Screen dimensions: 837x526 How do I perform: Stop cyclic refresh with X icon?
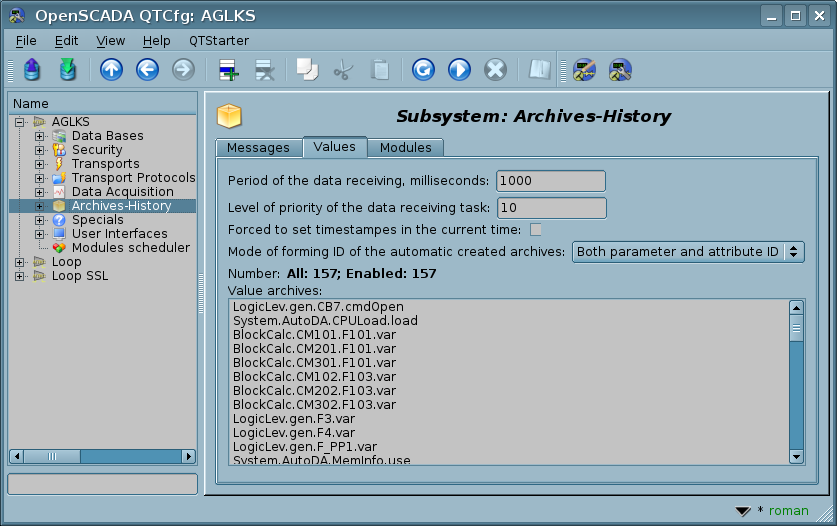[495, 69]
